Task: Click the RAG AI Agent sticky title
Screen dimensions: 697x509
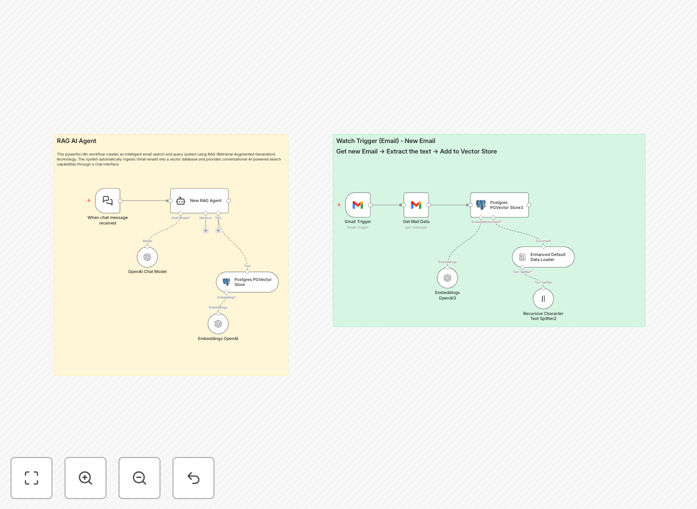Action: [76, 141]
